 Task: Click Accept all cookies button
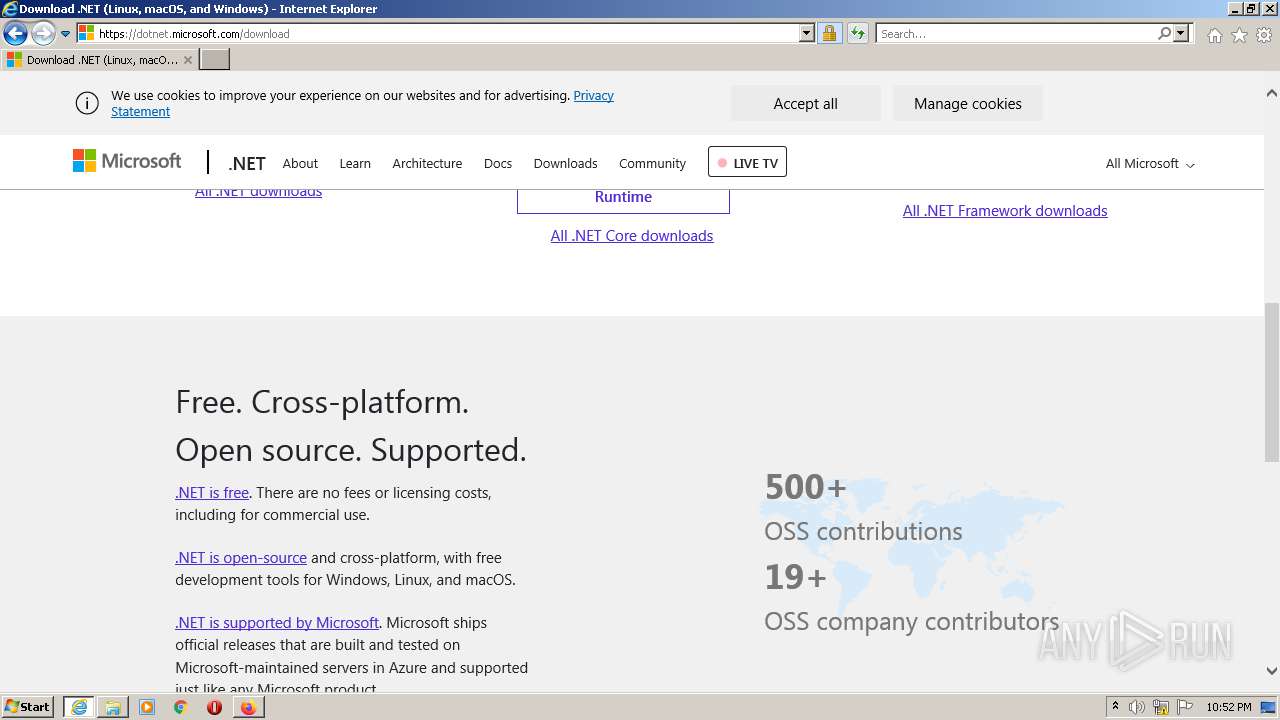coord(805,103)
